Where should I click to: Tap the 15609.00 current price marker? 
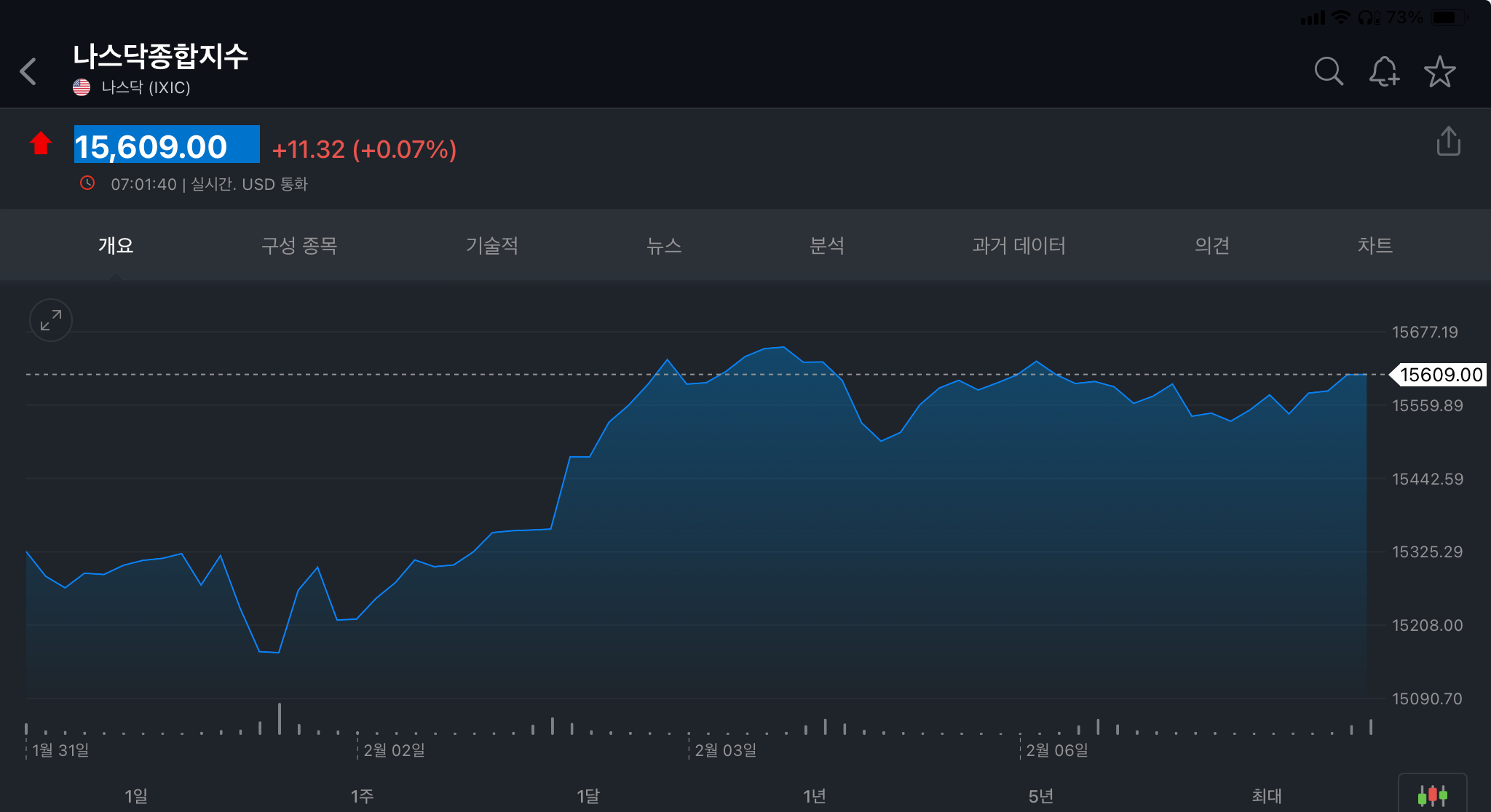(1439, 375)
